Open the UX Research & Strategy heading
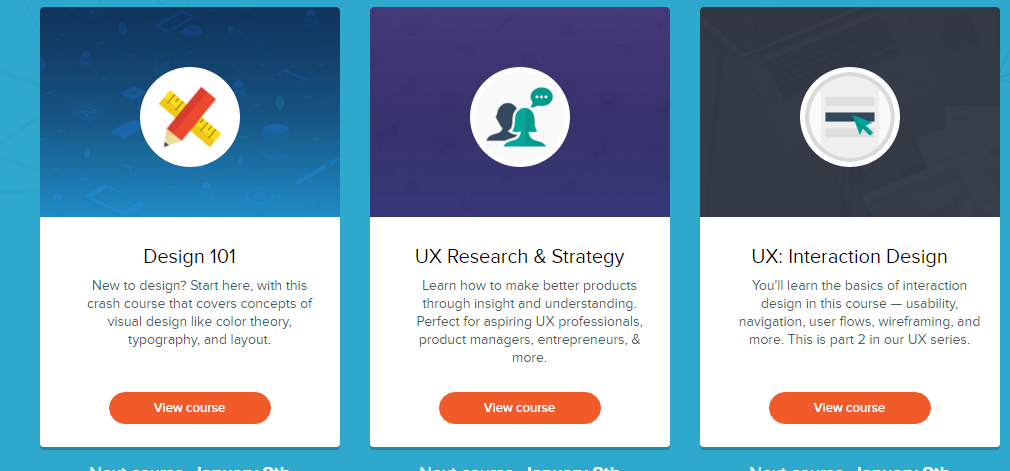The height and width of the screenshot is (471, 1010). pyautogui.click(x=520, y=256)
